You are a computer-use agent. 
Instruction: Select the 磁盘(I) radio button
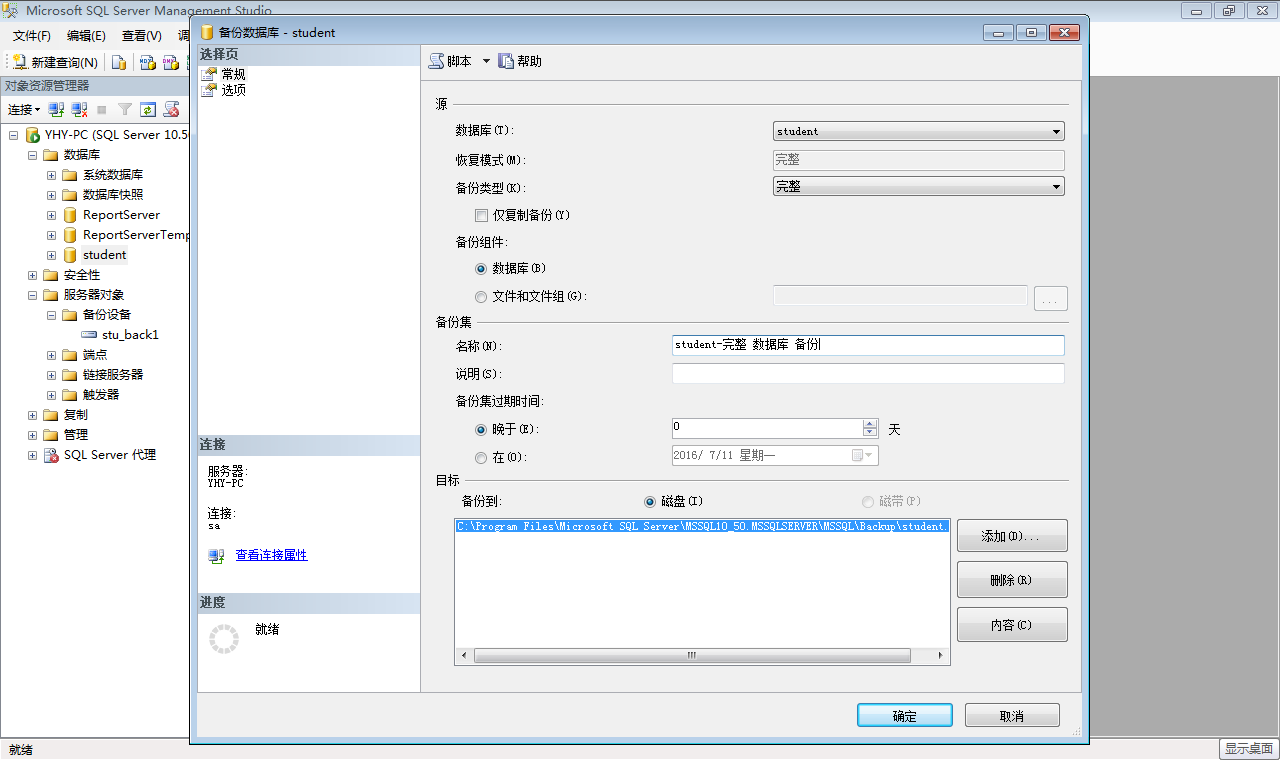pos(650,501)
